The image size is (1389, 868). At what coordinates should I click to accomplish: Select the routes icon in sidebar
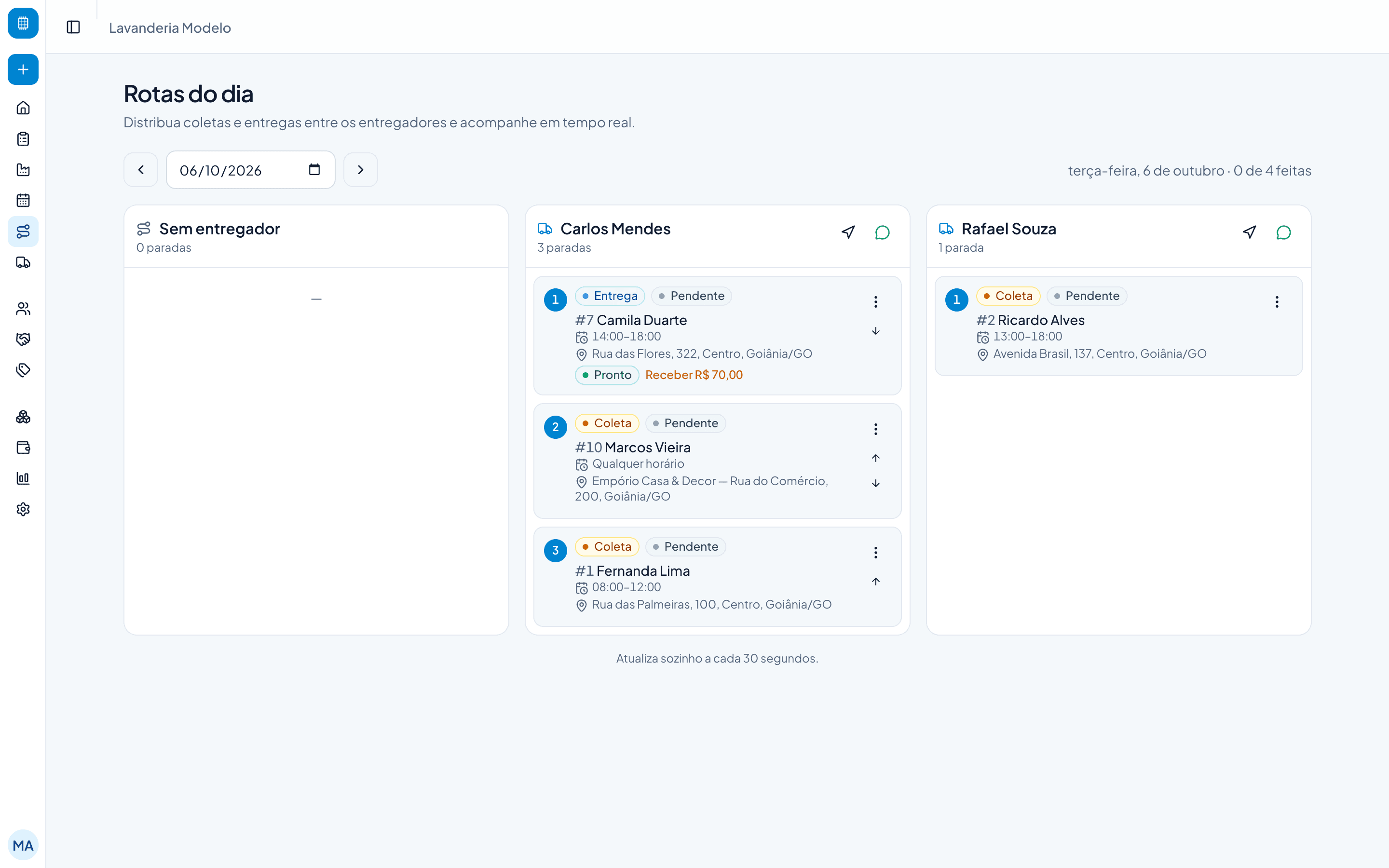23,231
